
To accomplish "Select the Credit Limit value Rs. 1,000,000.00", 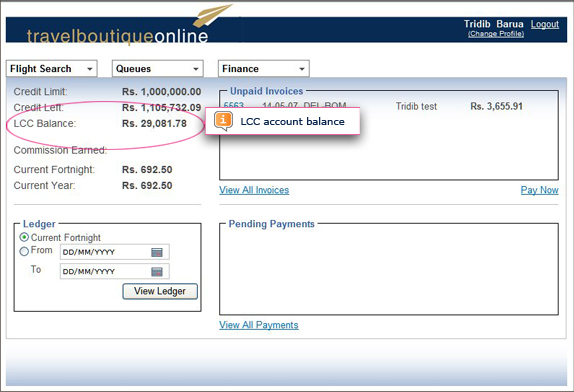I will pyautogui.click(x=161, y=92).
